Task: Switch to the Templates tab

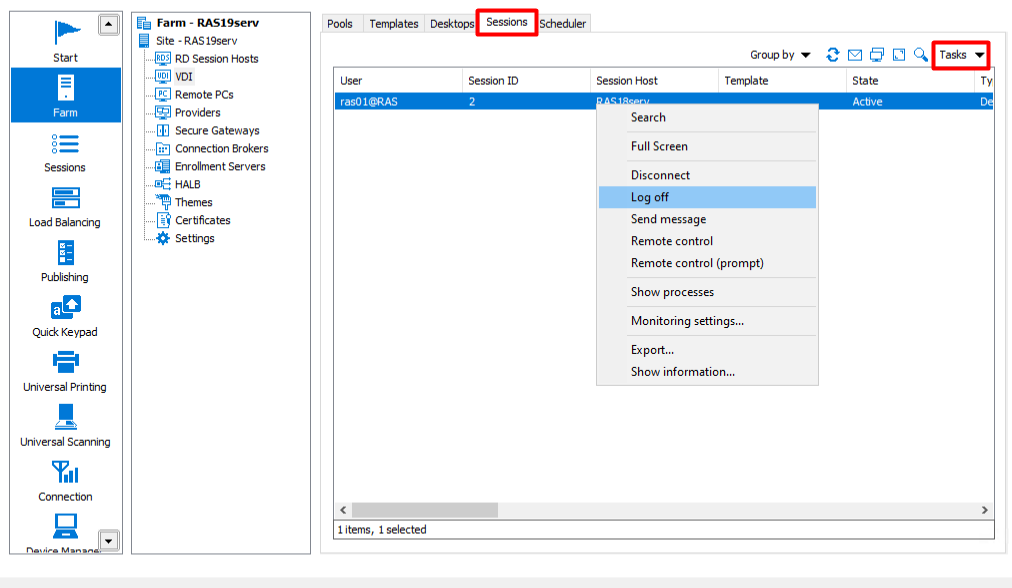Action: (393, 24)
